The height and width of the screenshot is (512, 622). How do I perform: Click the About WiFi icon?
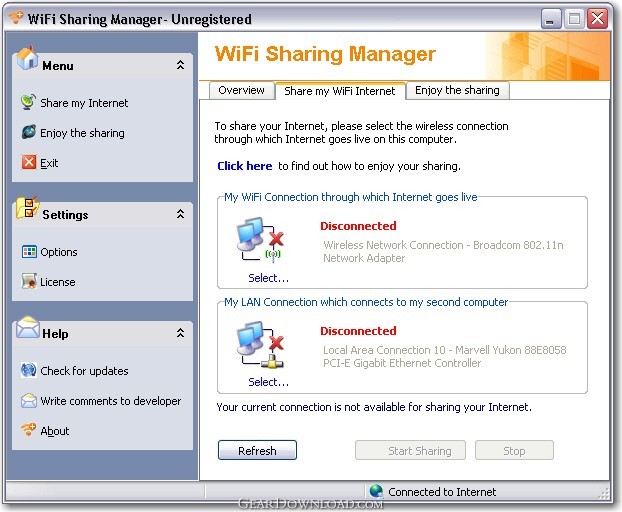[x=29, y=430]
